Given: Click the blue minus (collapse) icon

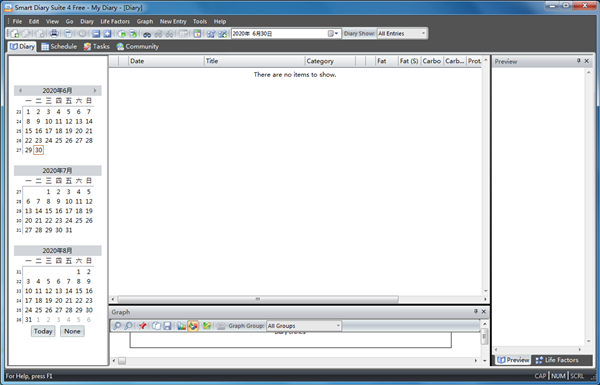Looking at the screenshot, I should [96, 34].
